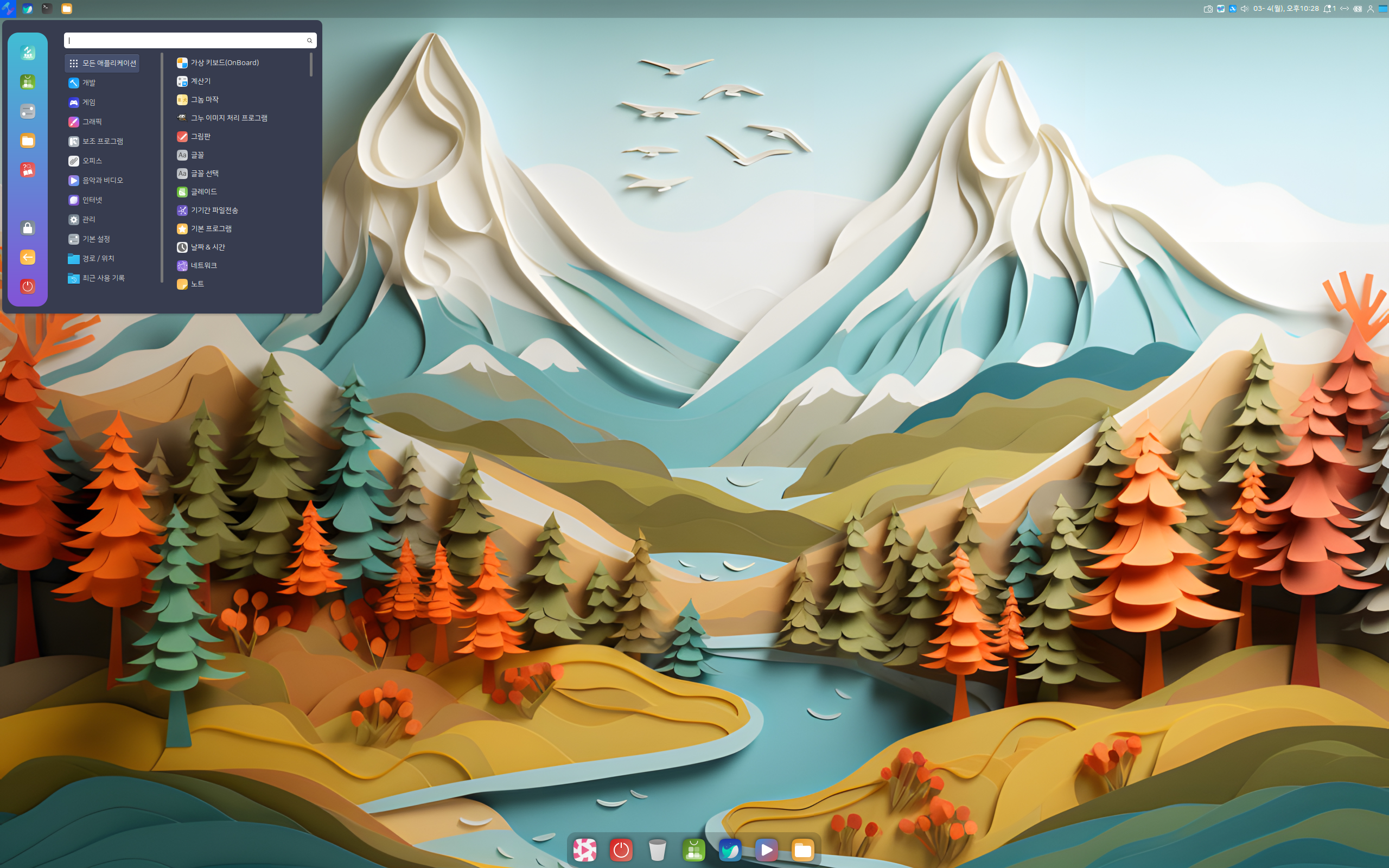1389x868 pixels.
Task: Choose the 음악과 비디오 category
Action: coord(96,180)
